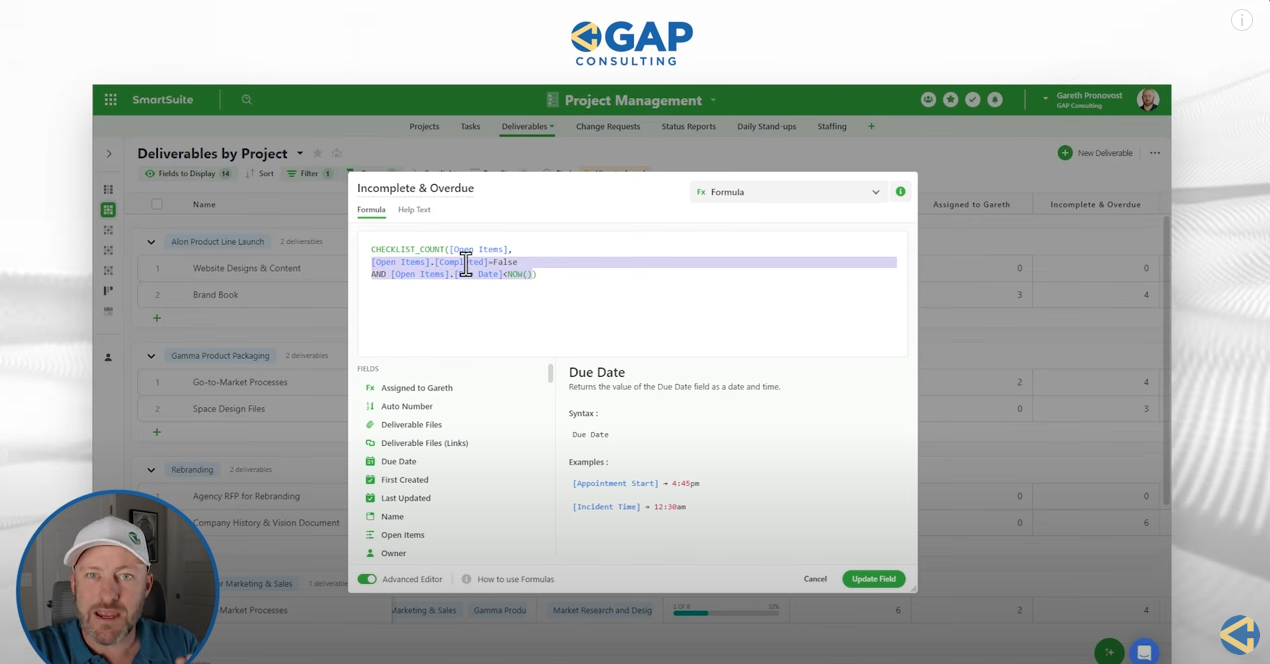This screenshot has height=664, width=1270.
Task: Click the Update Field button
Action: pyautogui.click(x=874, y=579)
